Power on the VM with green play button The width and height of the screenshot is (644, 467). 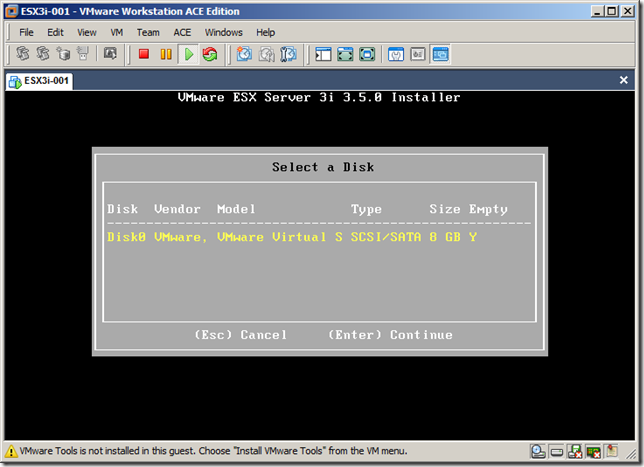188,54
